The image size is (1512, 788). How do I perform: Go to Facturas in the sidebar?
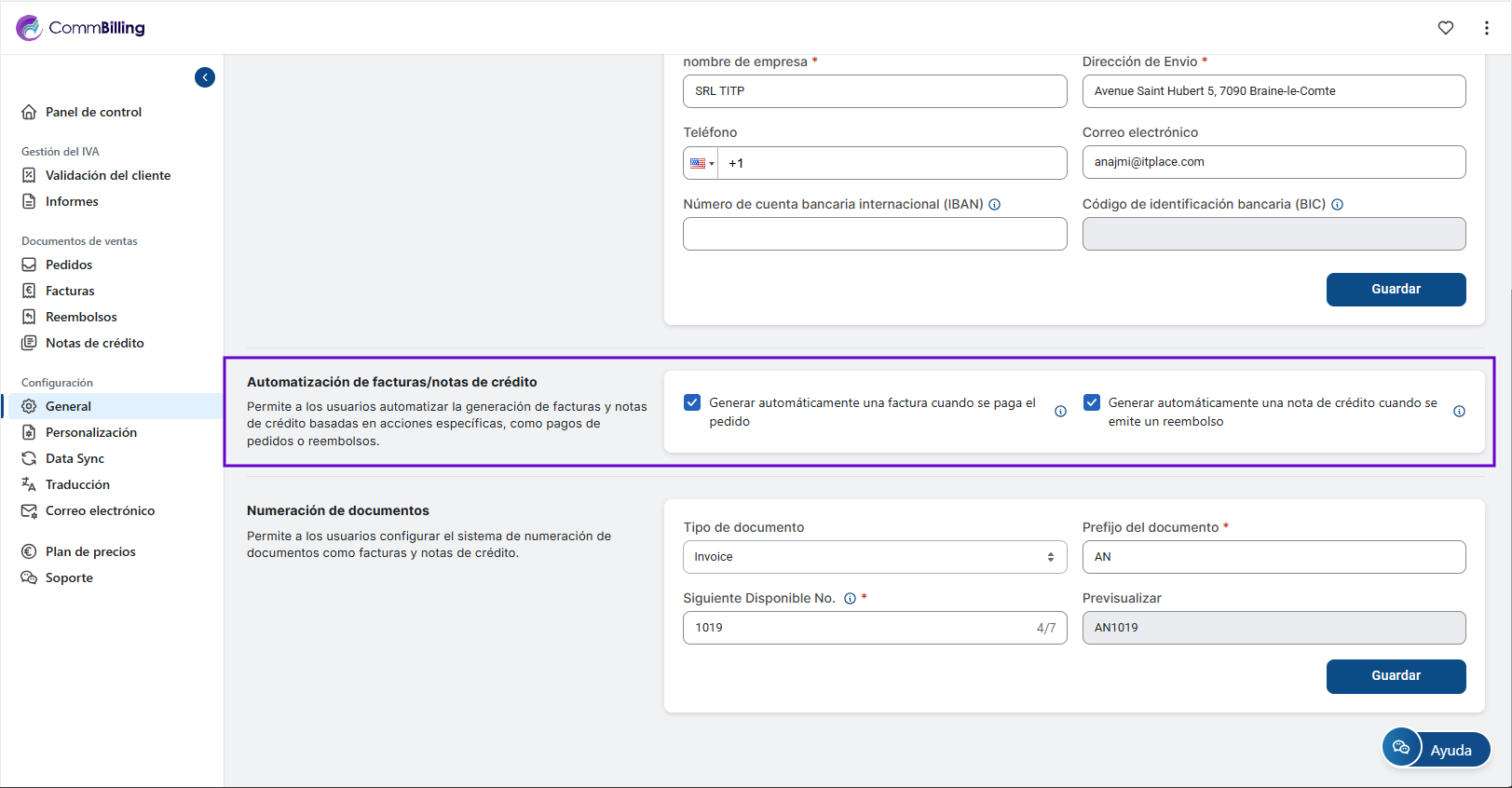coord(70,291)
